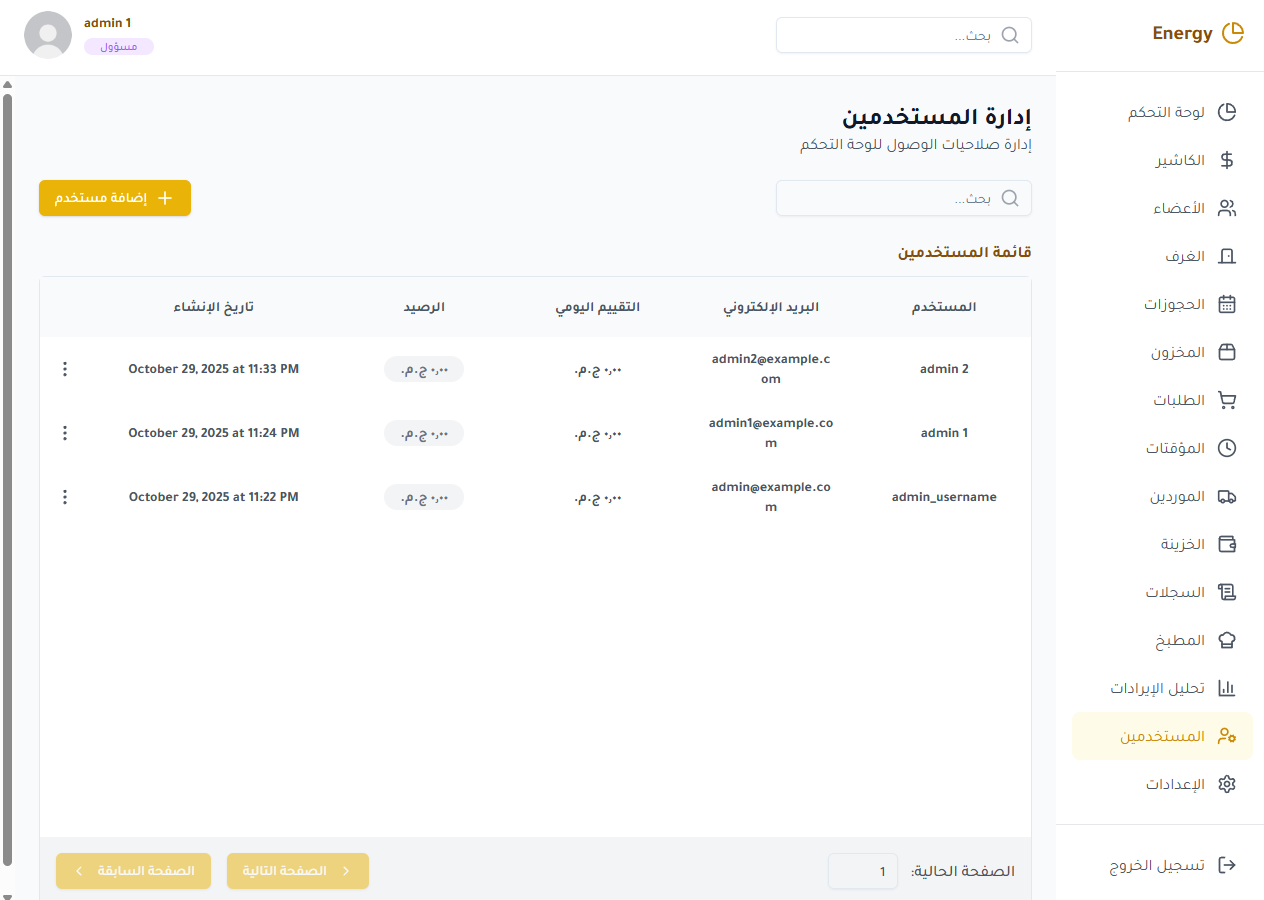
Task: Open the Cashier (الكاشير) dollar icon
Action: (1227, 160)
